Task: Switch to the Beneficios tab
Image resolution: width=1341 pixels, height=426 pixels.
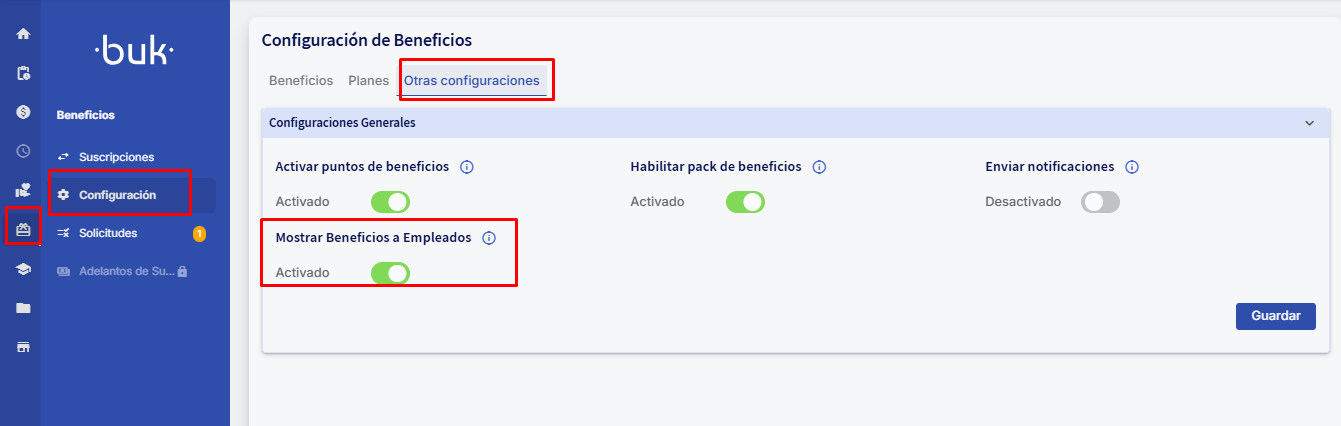Action: tap(301, 80)
